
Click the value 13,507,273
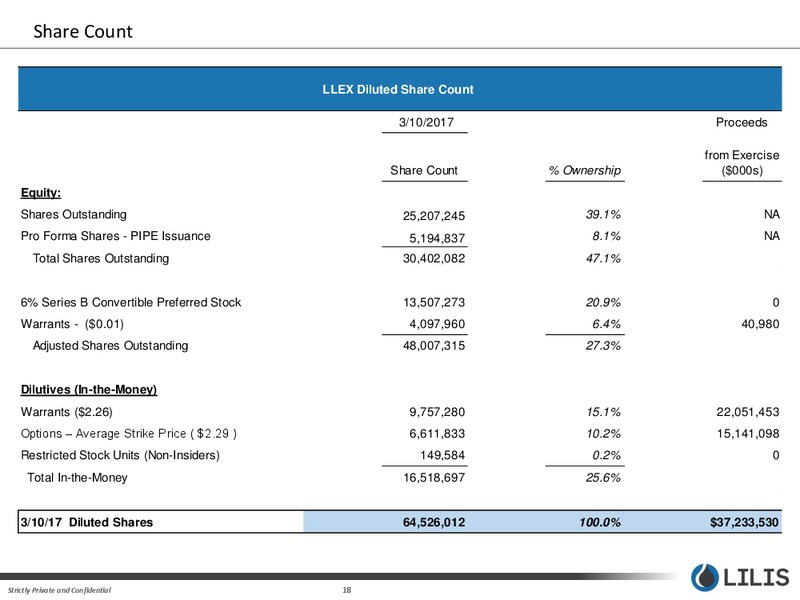pyautogui.click(x=434, y=303)
